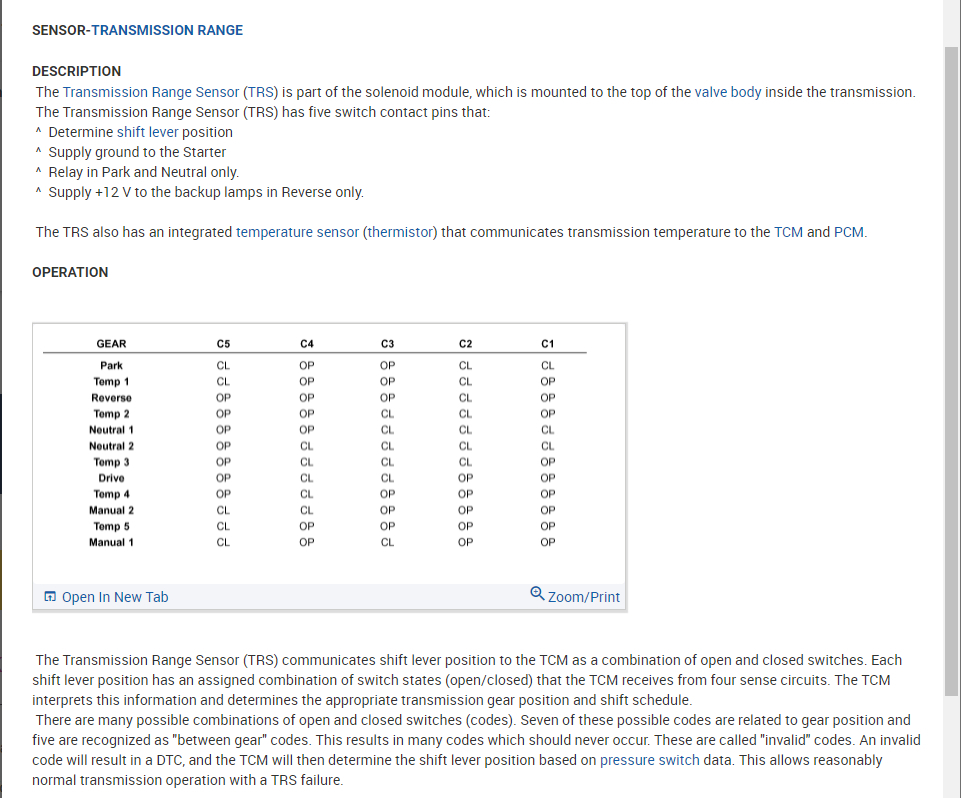Click the C1 column header in table

point(547,344)
